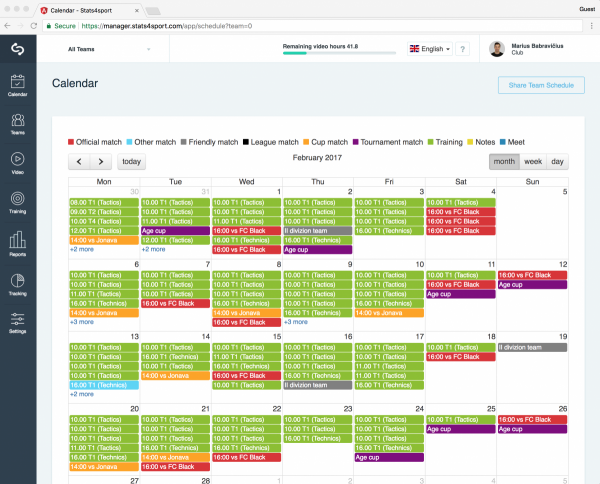Open 10.00 T4 (Tactics) event
The image size is (600, 484).
tap(104, 221)
